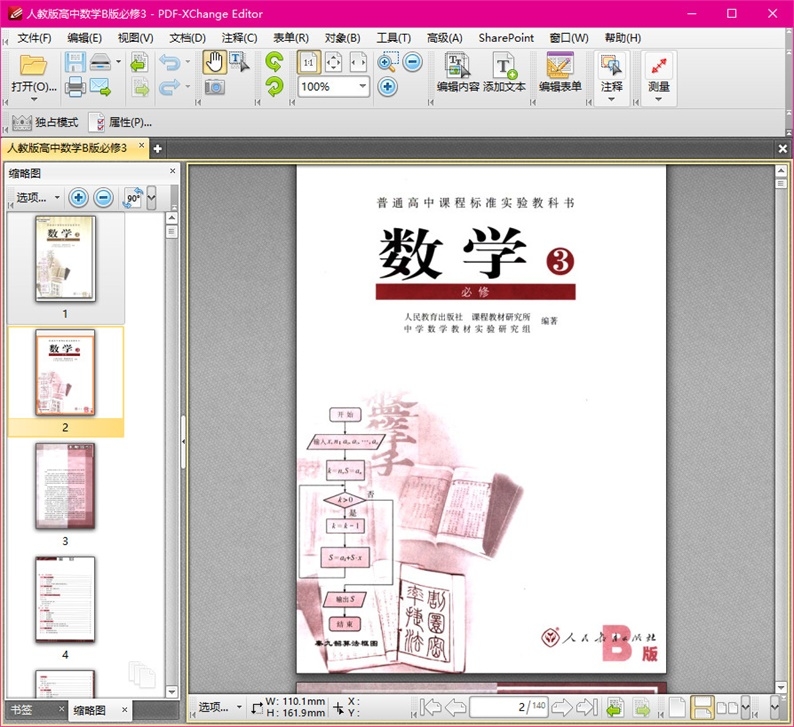Choose the Select Text tool
Screen dimensions: 794x727
pyautogui.click(x=239, y=62)
